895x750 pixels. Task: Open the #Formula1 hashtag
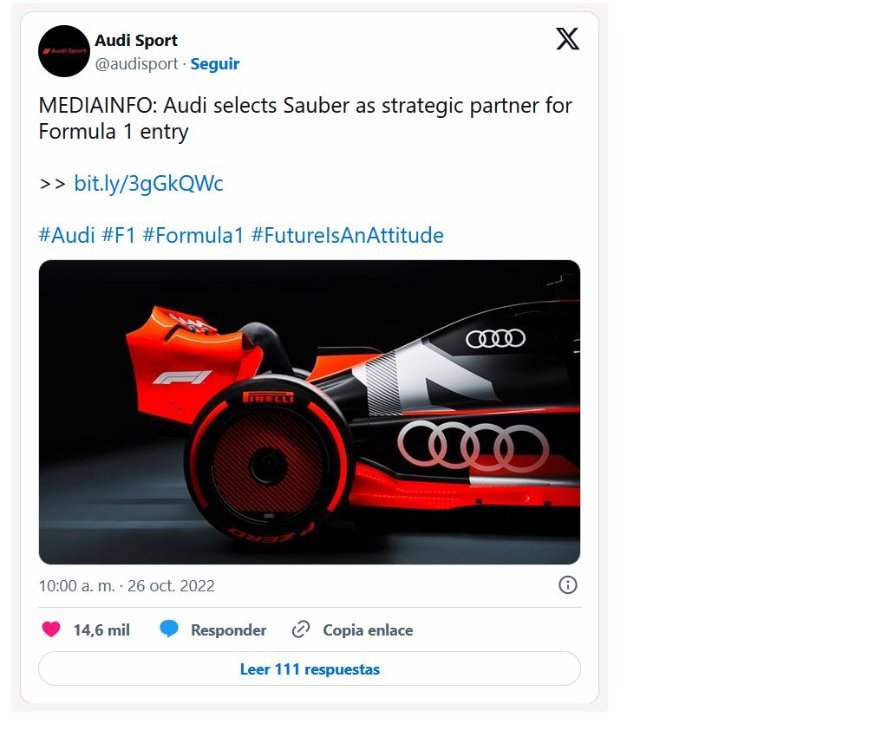click(x=193, y=235)
